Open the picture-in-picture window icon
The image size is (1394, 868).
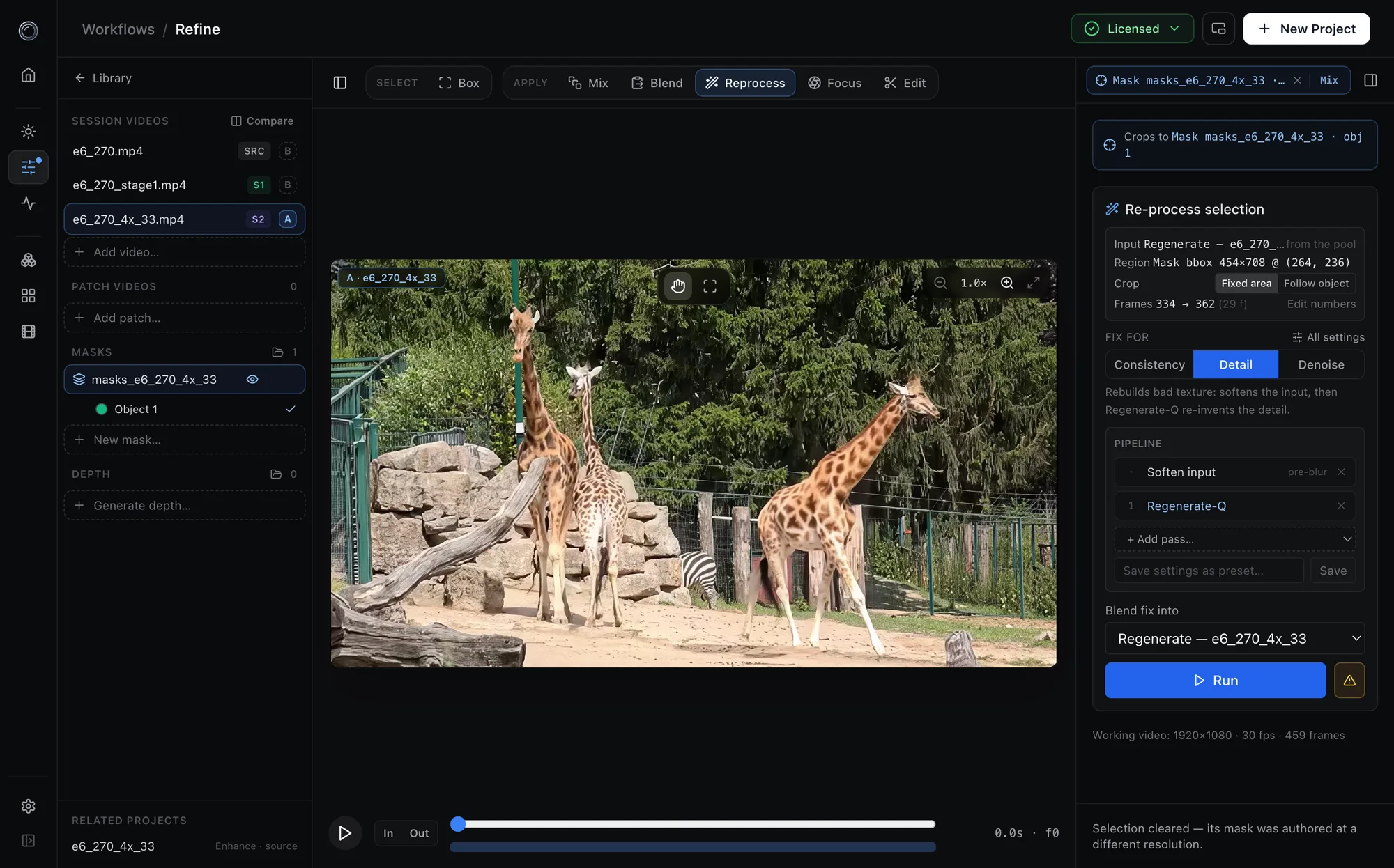(x=1218, y=29)
